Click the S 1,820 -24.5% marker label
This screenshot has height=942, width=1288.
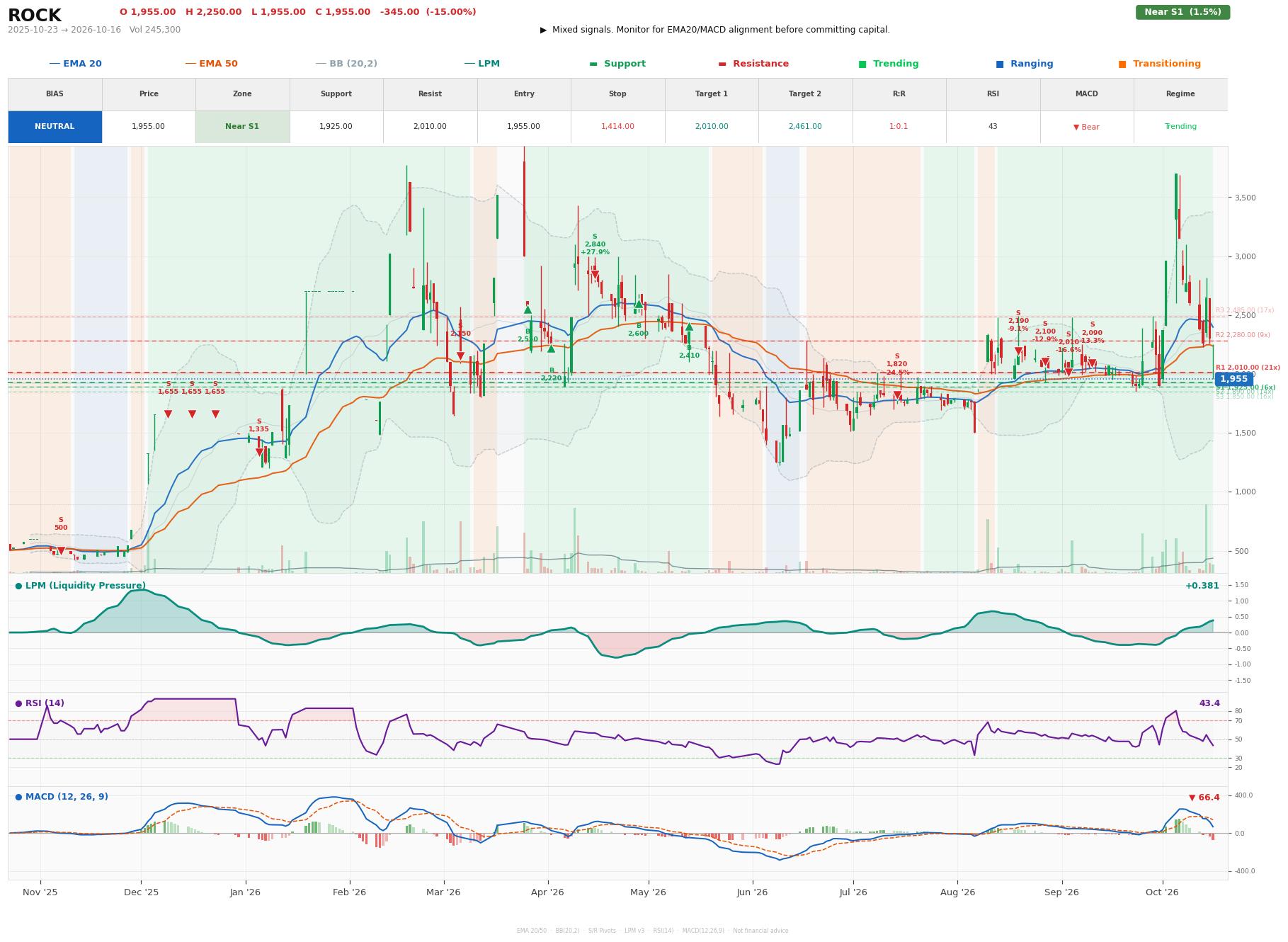click(897, 365)
